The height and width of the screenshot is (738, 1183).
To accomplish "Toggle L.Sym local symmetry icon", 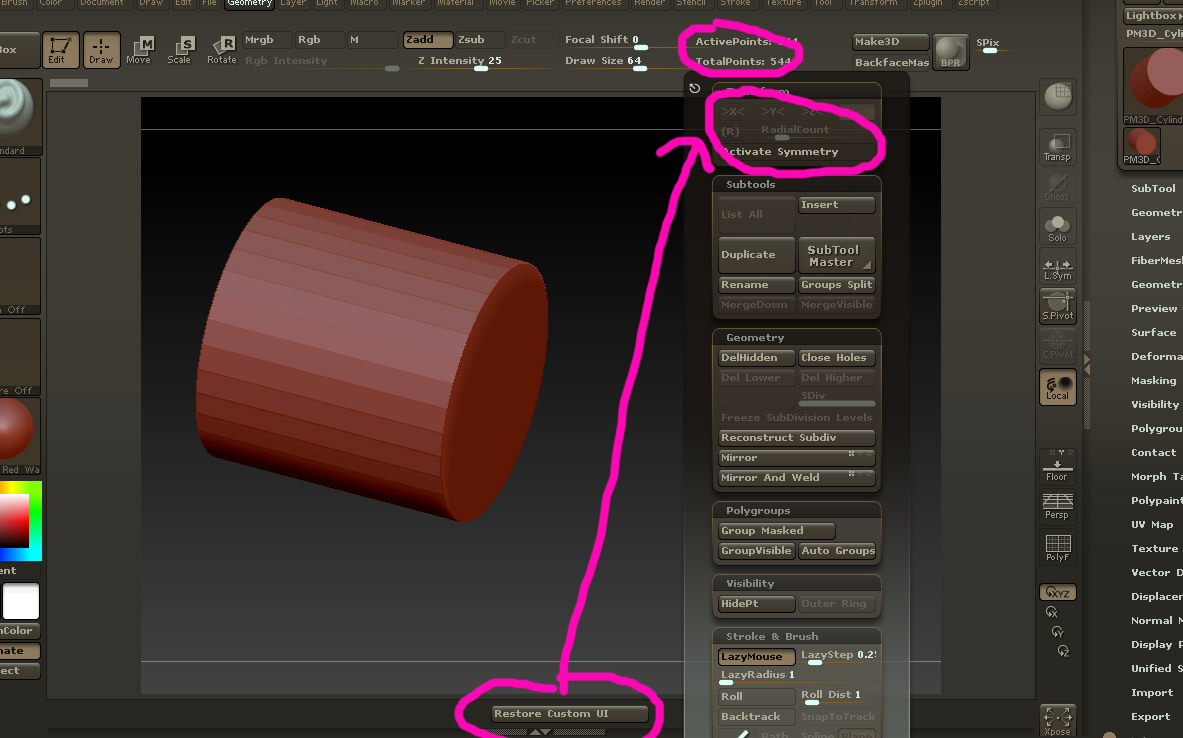I will pos(1057,267).
